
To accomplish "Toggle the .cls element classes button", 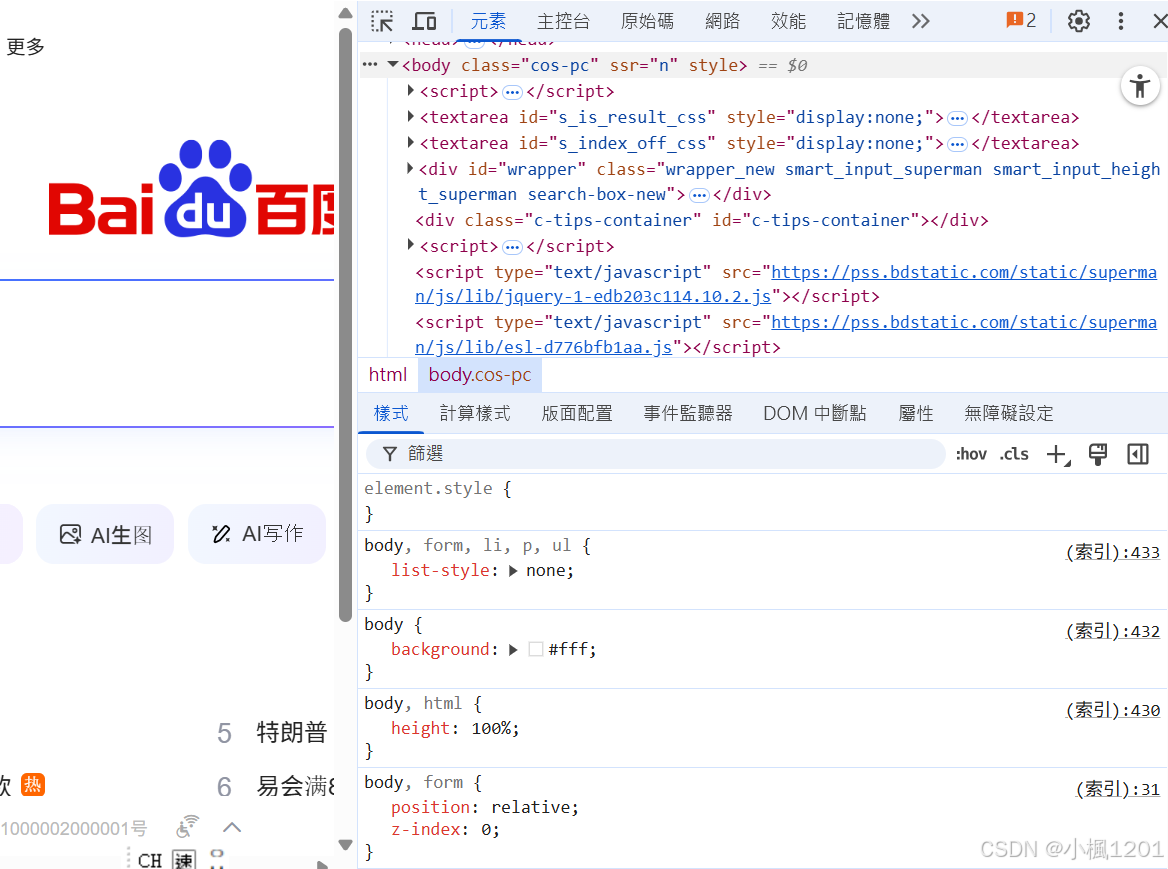I will click(1014, 454).
